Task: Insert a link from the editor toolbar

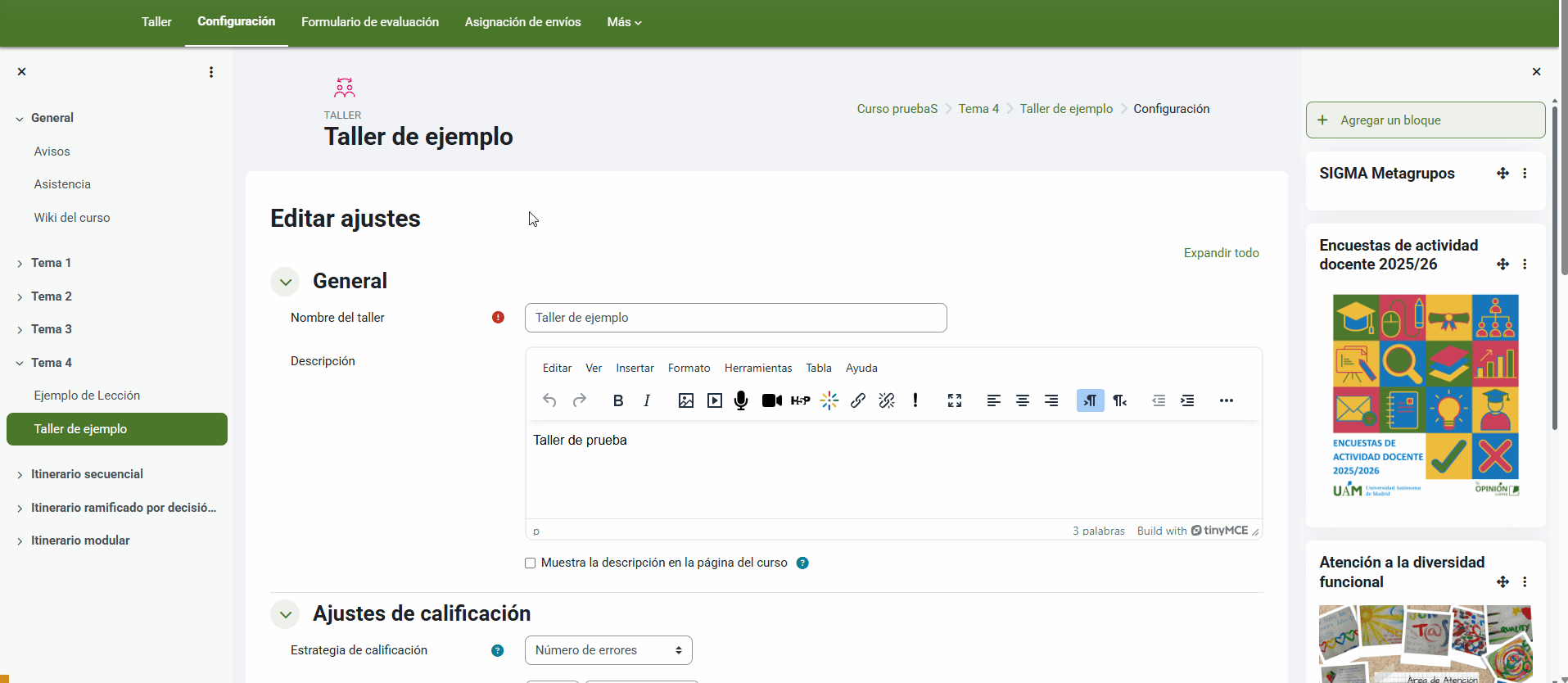Action: coord(858,400)
